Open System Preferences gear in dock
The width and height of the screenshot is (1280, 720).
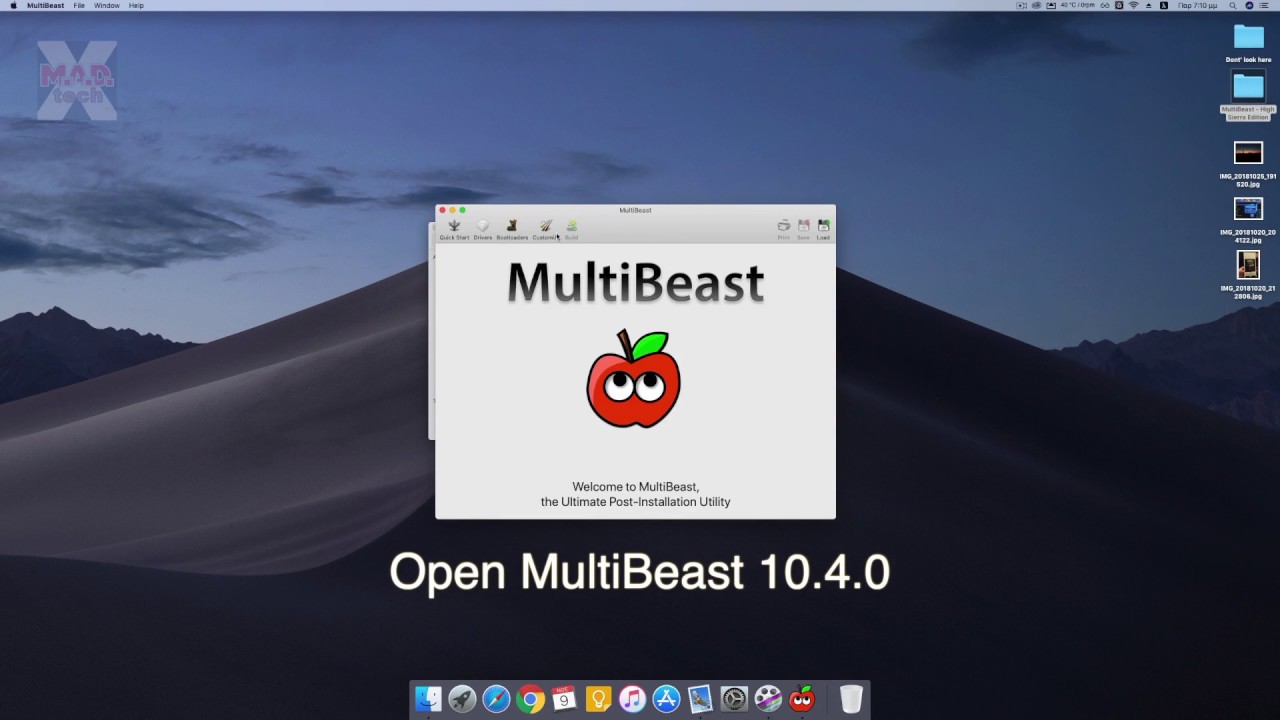click(x=734, y=698)
